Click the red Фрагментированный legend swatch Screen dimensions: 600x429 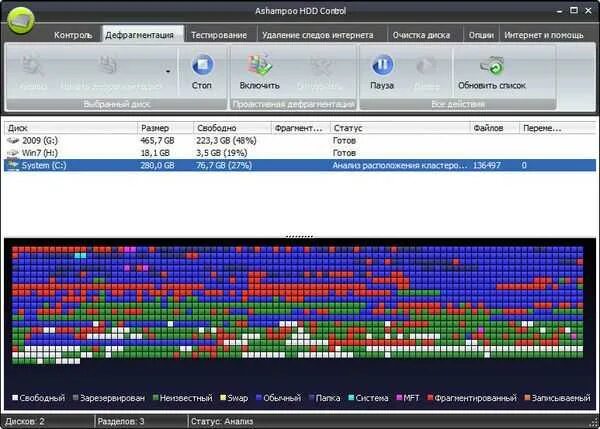pos(430,398)
